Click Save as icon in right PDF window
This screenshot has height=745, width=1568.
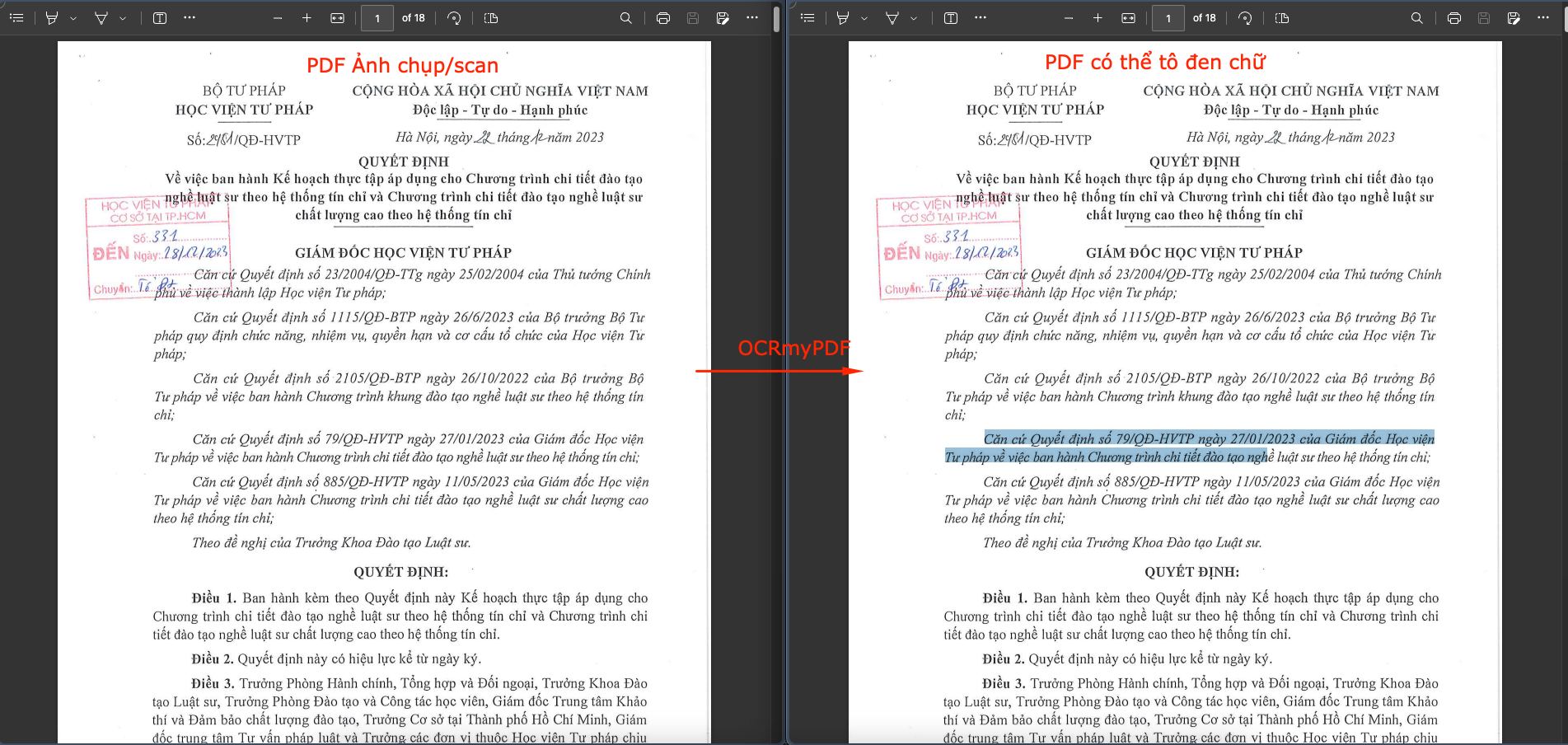(x=1514, y=17)
